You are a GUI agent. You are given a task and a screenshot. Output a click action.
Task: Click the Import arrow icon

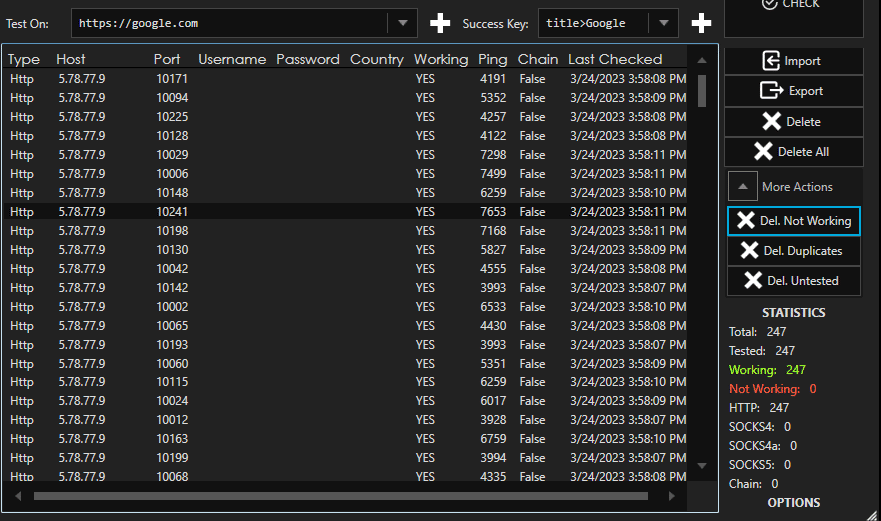click(771, 61)
